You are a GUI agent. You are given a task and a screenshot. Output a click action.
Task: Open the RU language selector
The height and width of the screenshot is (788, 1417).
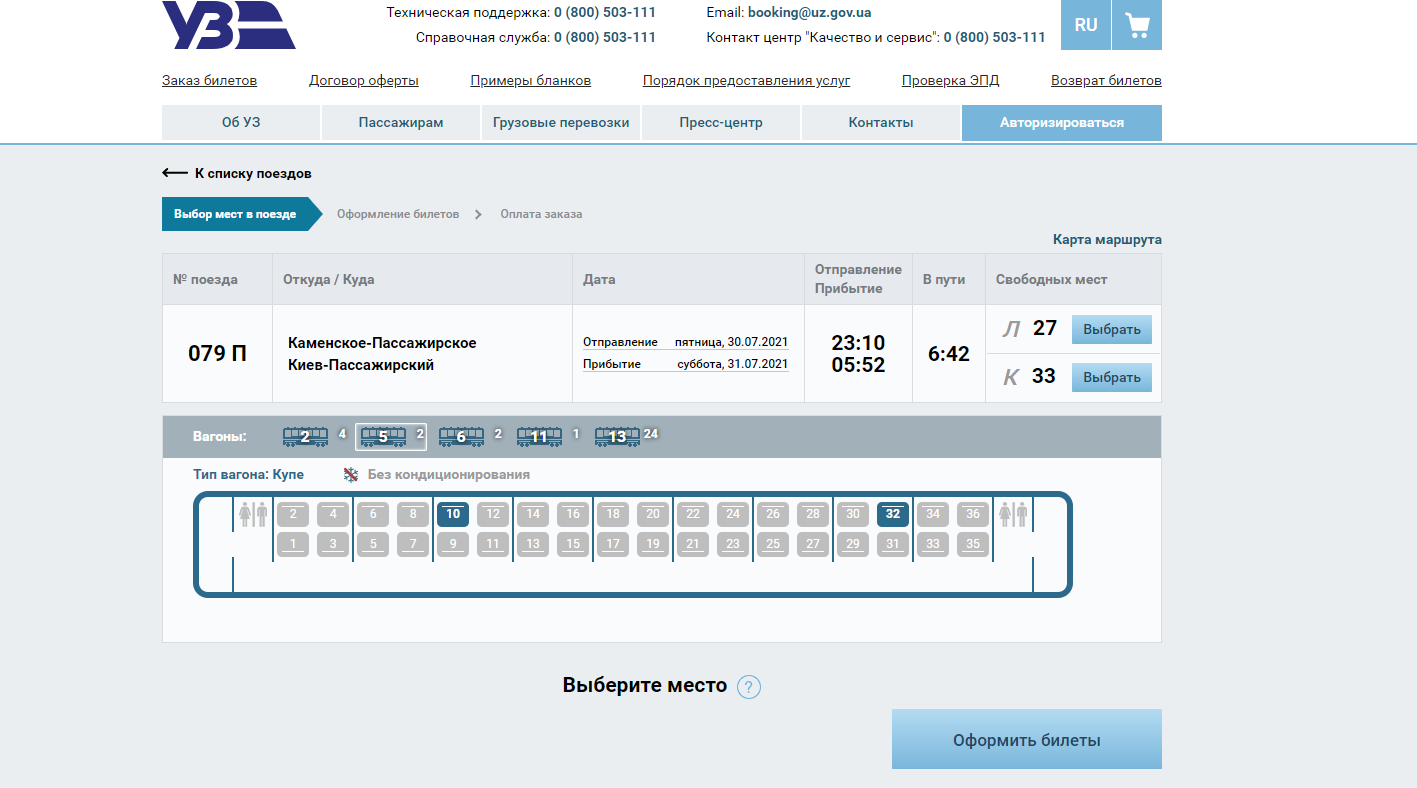point(1086,25)
